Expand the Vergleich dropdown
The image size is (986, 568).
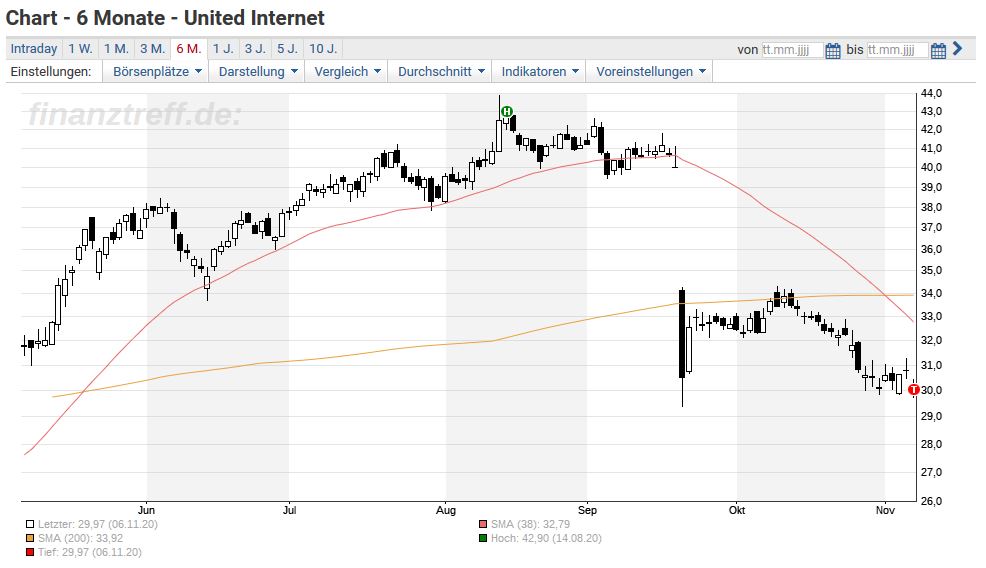click(x=347, y=72)
